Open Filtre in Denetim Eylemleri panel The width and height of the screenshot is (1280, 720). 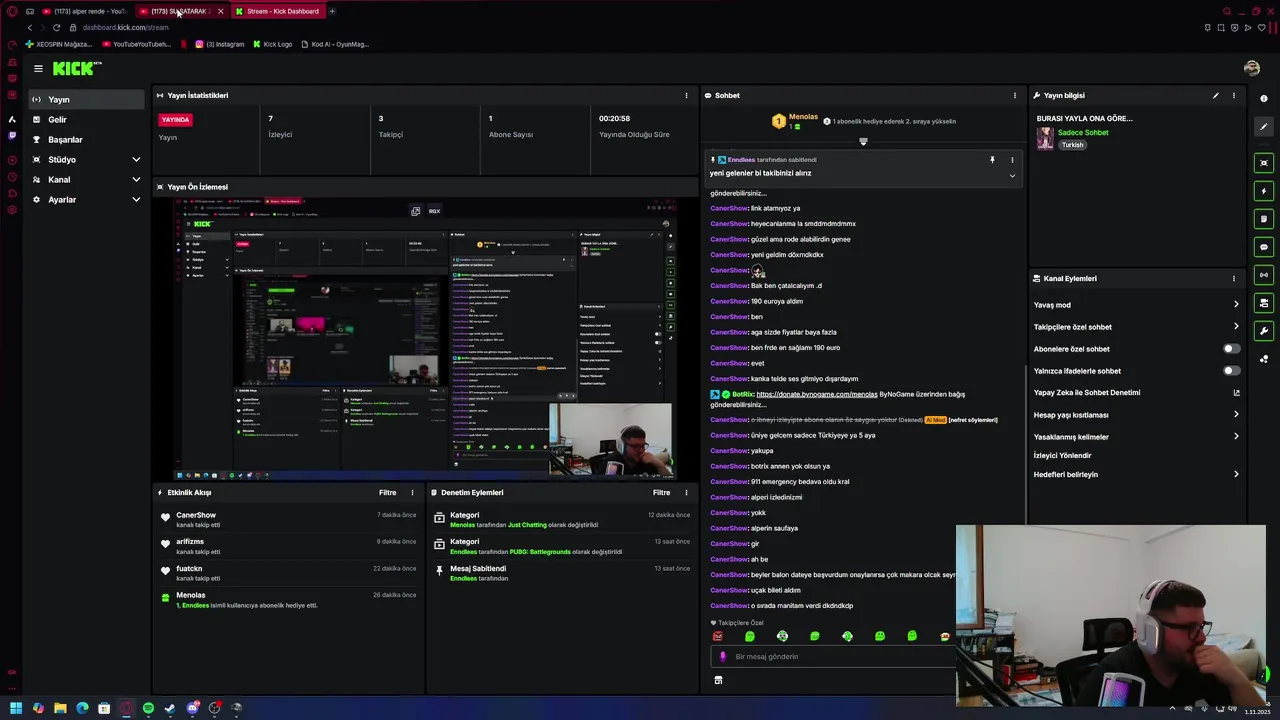click(661, 492)
